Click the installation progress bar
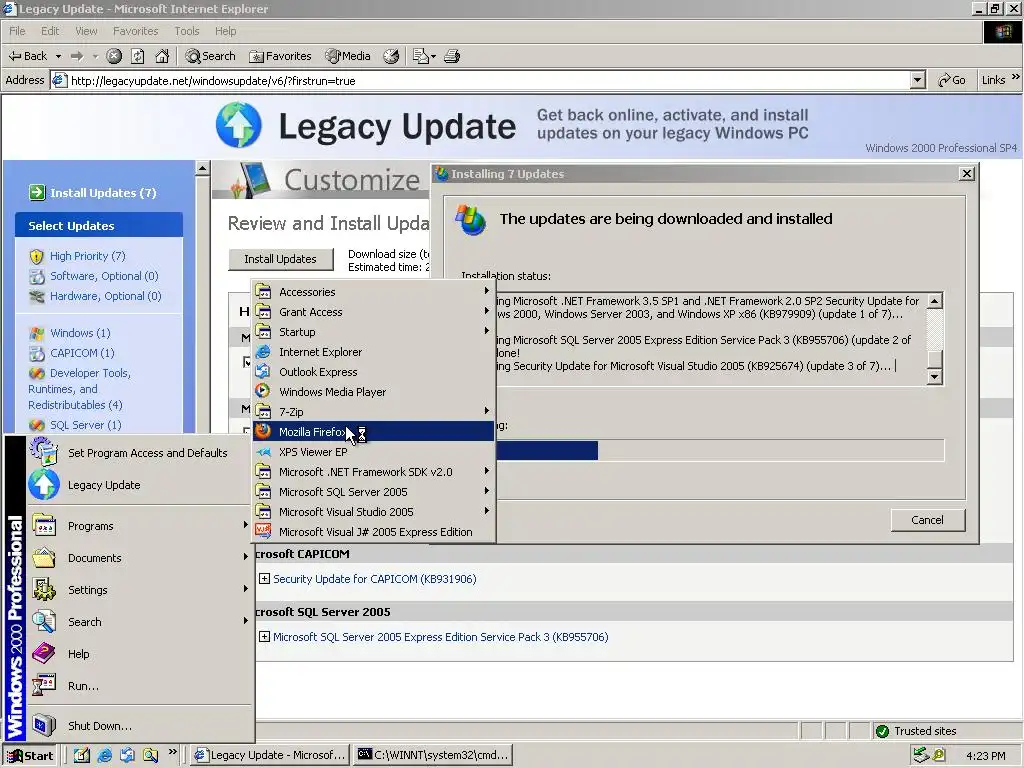 click(718, 450)
